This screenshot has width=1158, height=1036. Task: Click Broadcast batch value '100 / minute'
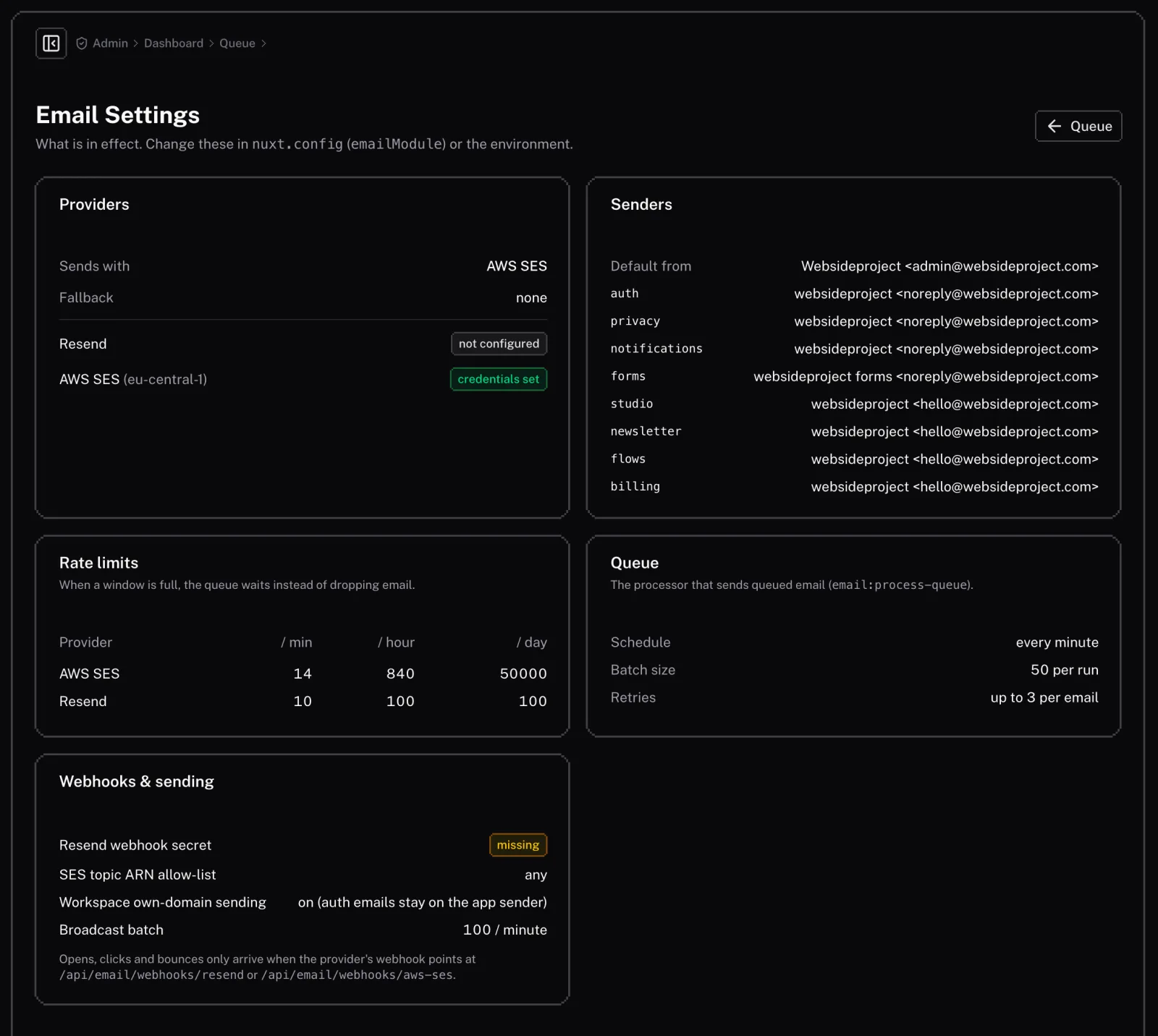tap(505, 930)
